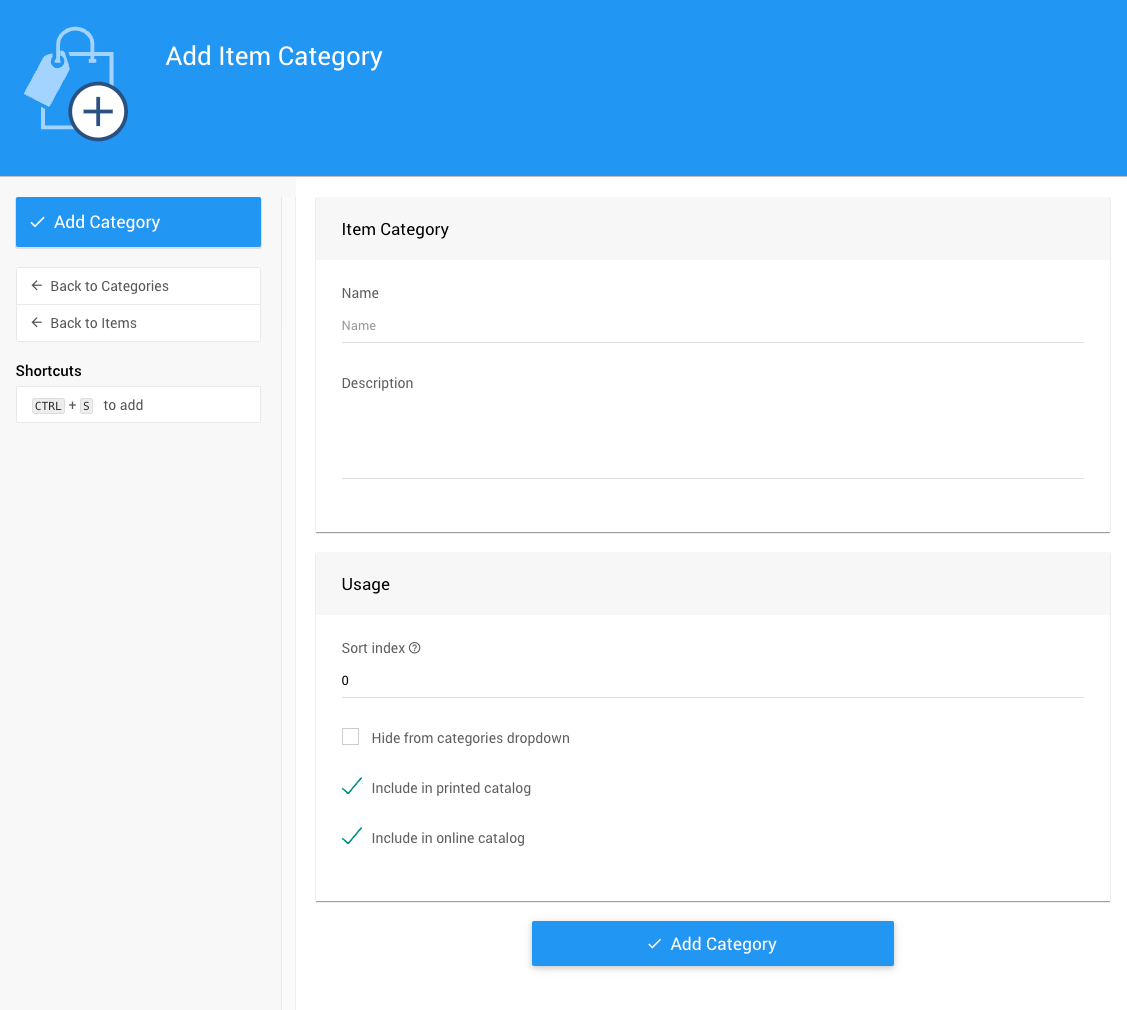This screenshot has width=1127, height=1010.
Task: Click the left arrow icon before Back to Categories
Action: click(x=37, y=286)
